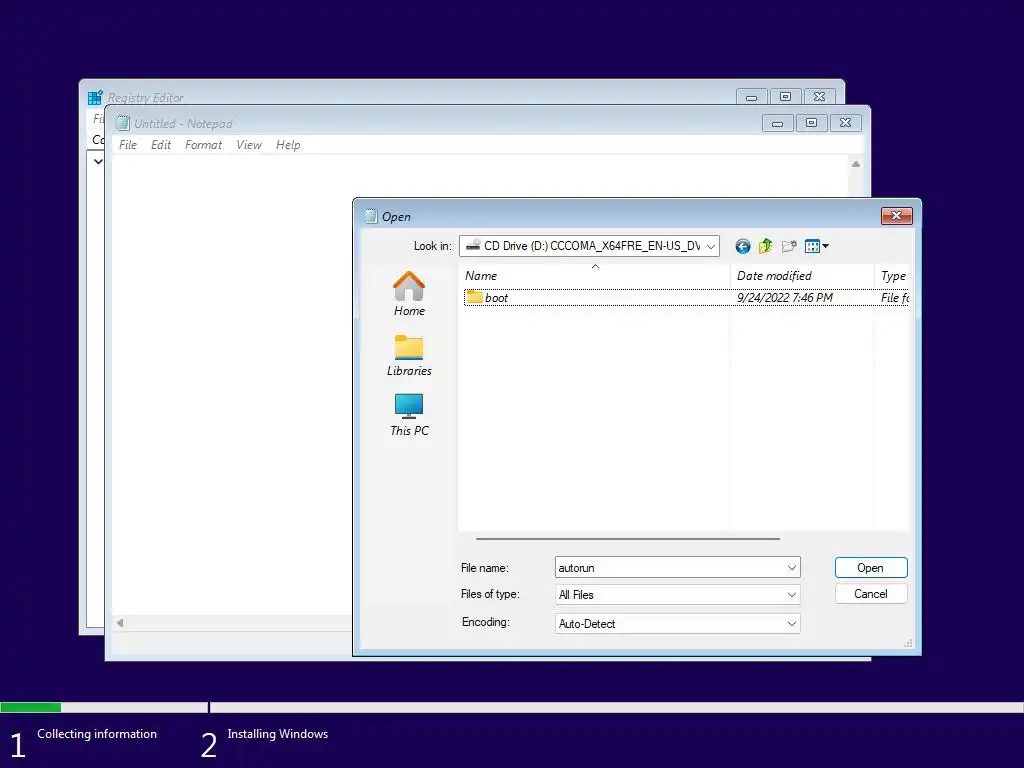Click the Create New Folder icon
1024x768 pixels.
coord(789,246)
